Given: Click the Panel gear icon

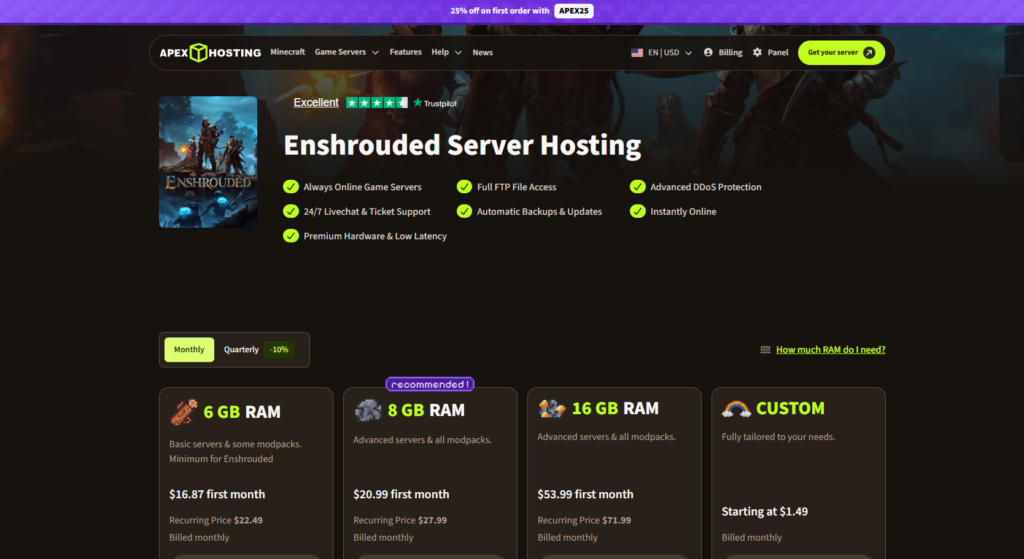Looking at the screenshot, I should coord(757,52).
